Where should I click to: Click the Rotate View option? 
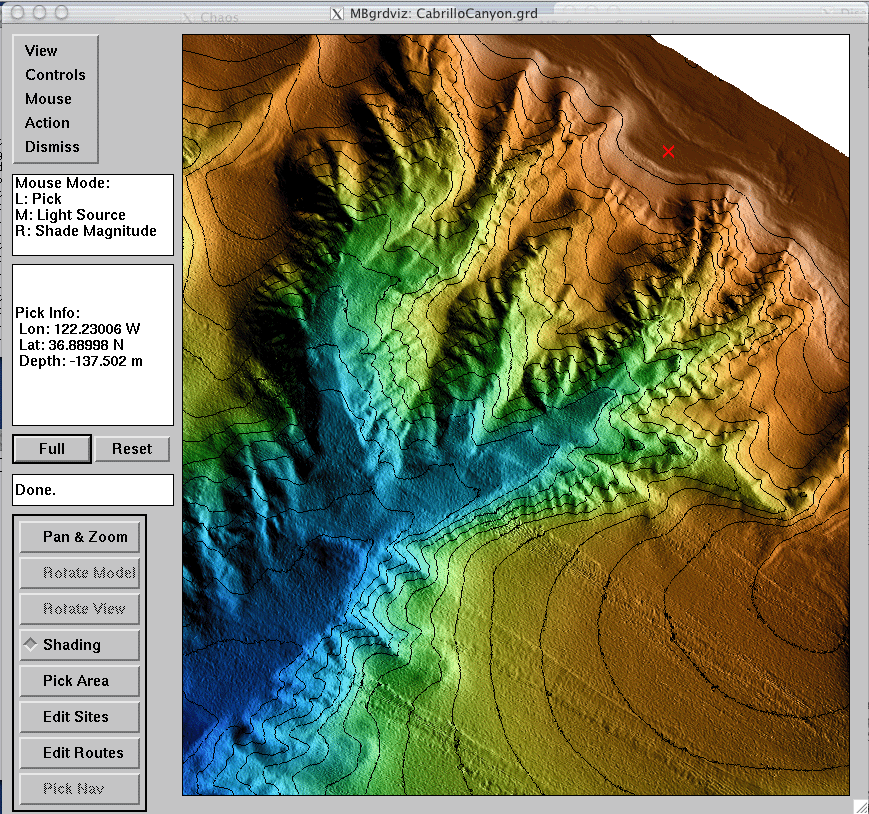(80, 609)
